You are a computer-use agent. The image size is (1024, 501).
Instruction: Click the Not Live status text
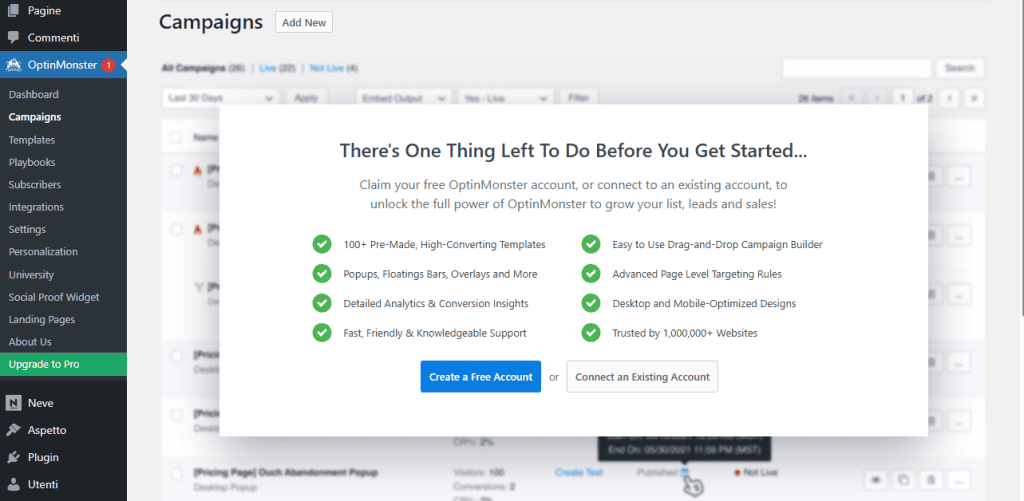(x=760, y=472)
